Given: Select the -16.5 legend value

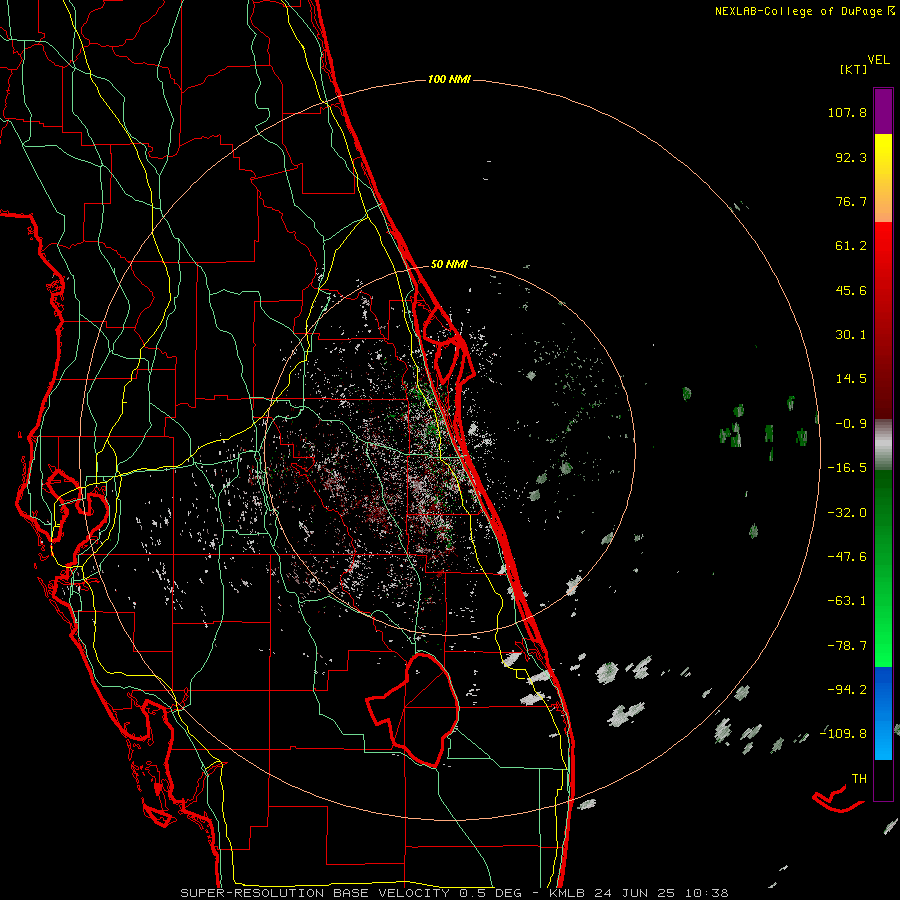Looking at the screenshot, I should [847, 468].
